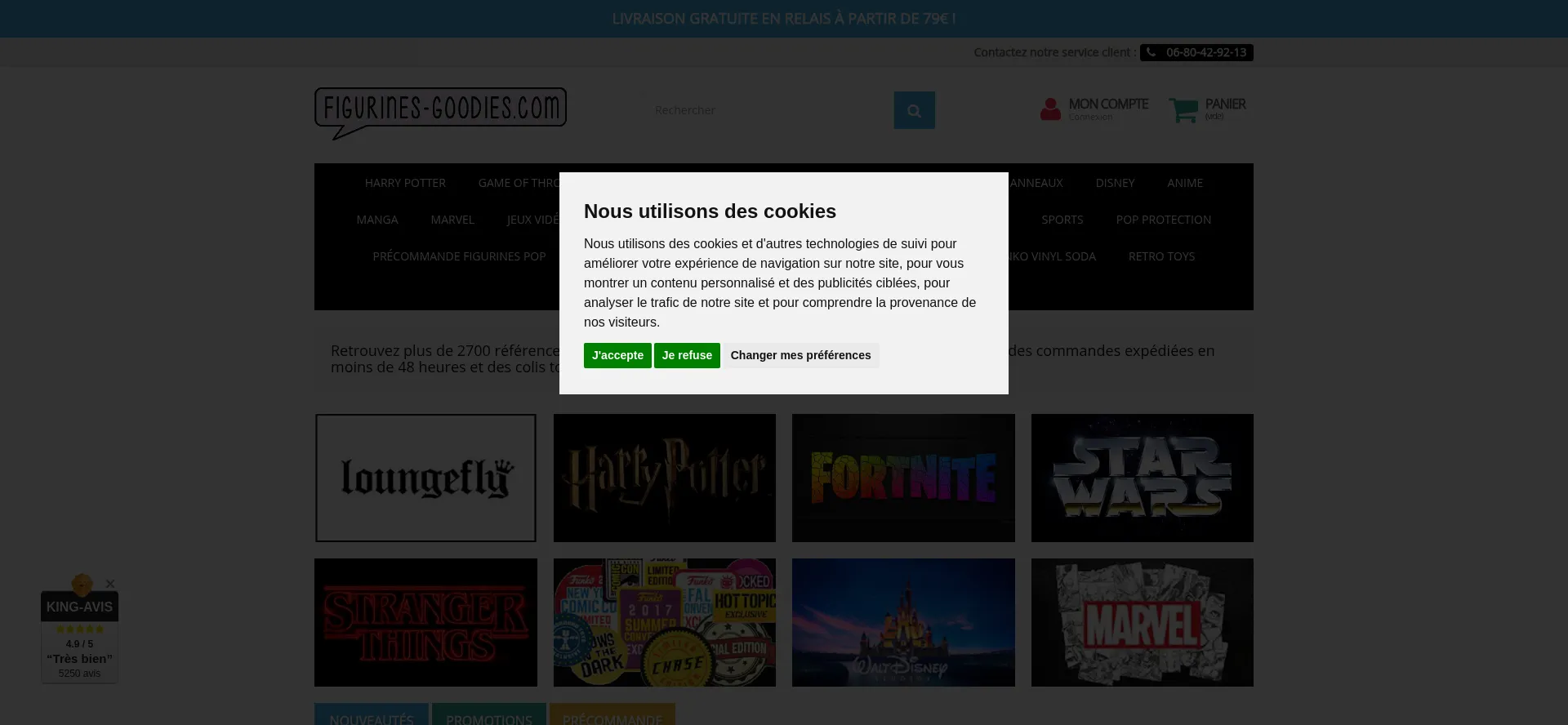Switch to the Précommande tab

pyautogui.click(x=612, y=714)
